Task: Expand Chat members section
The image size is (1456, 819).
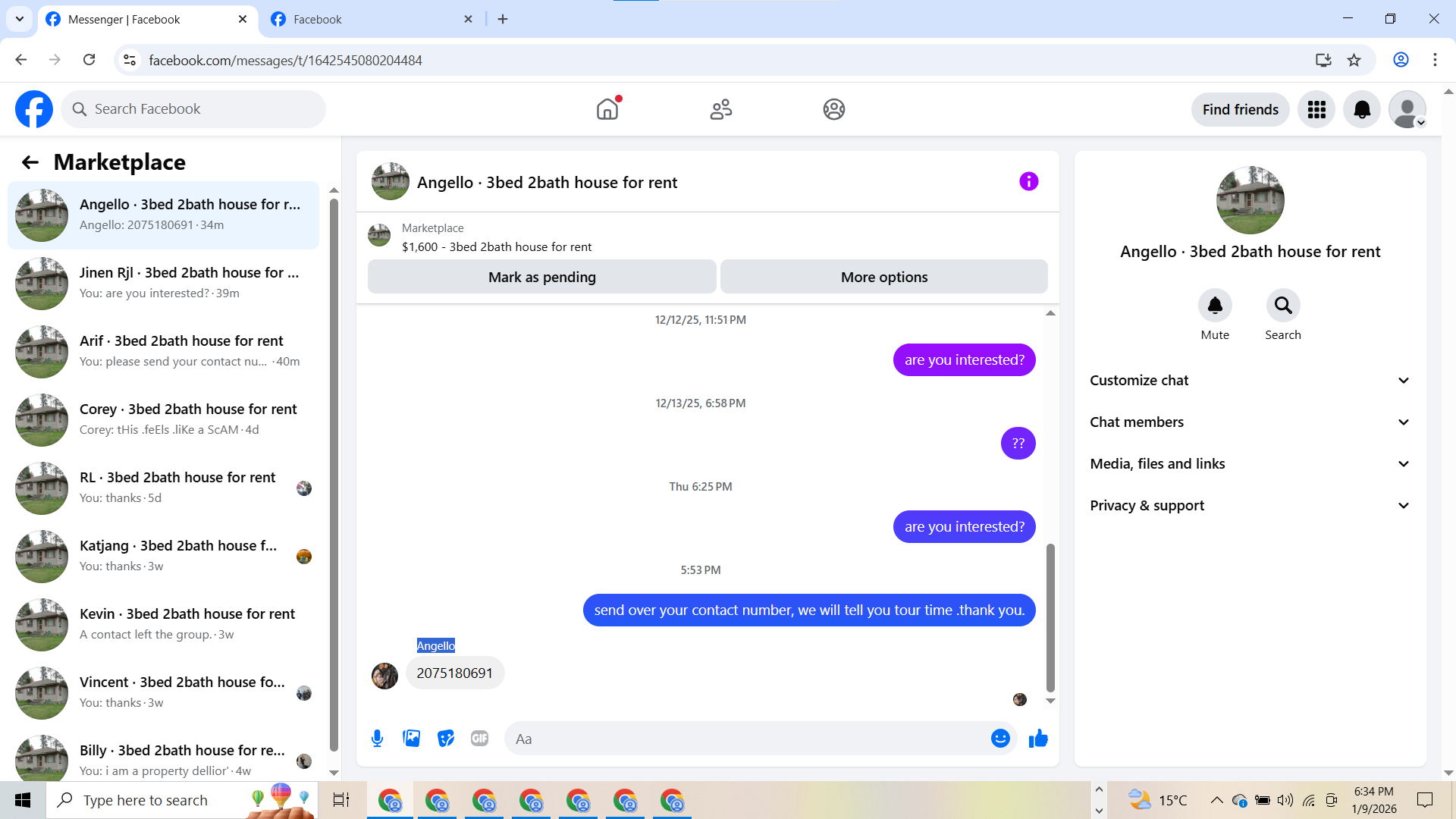Action: (1250, 422)
